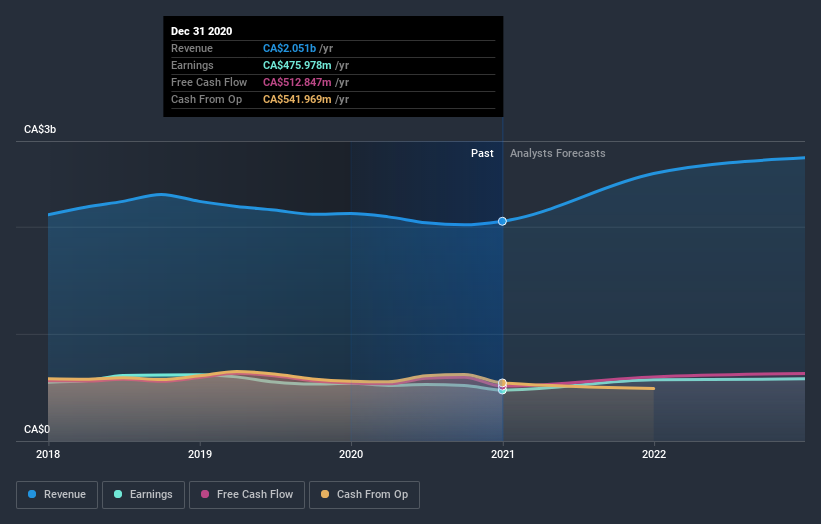This screenshot has height=524, width=821.
Task: Click the Revenue row label in tooltip
Action: [x=192, y=48]
